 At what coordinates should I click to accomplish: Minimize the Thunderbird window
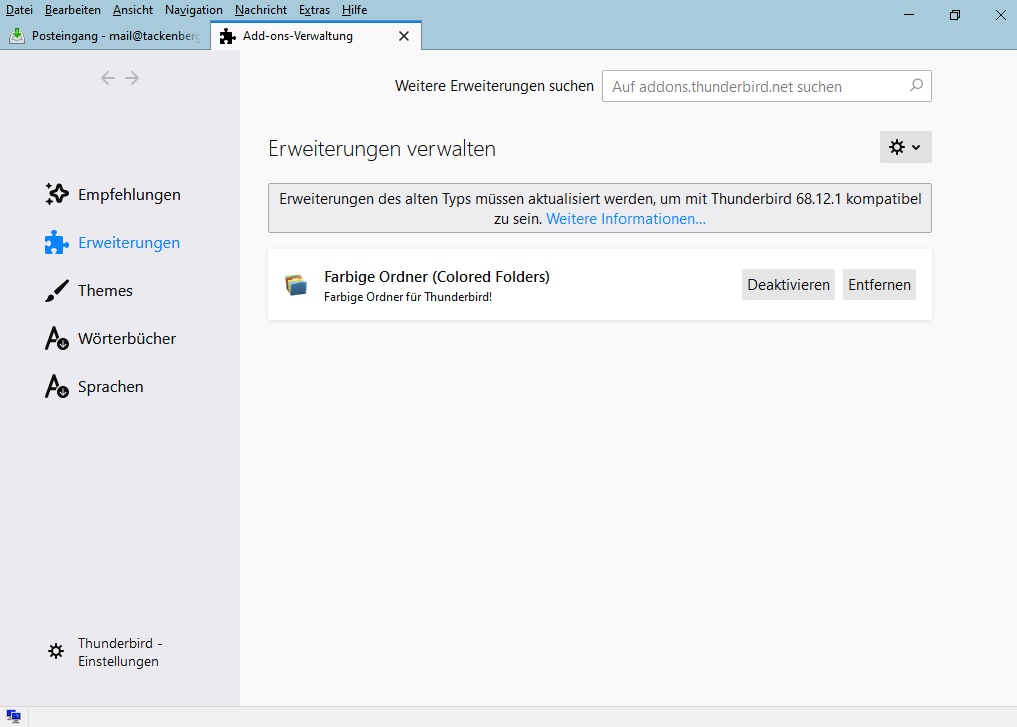[909, 14]
